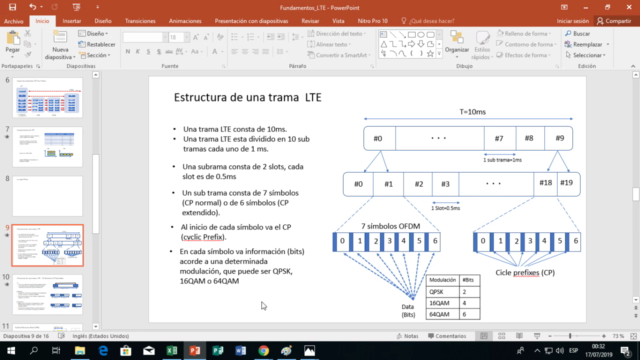
Task: Open the Organizar arrange icon
Action: (457, 38)
